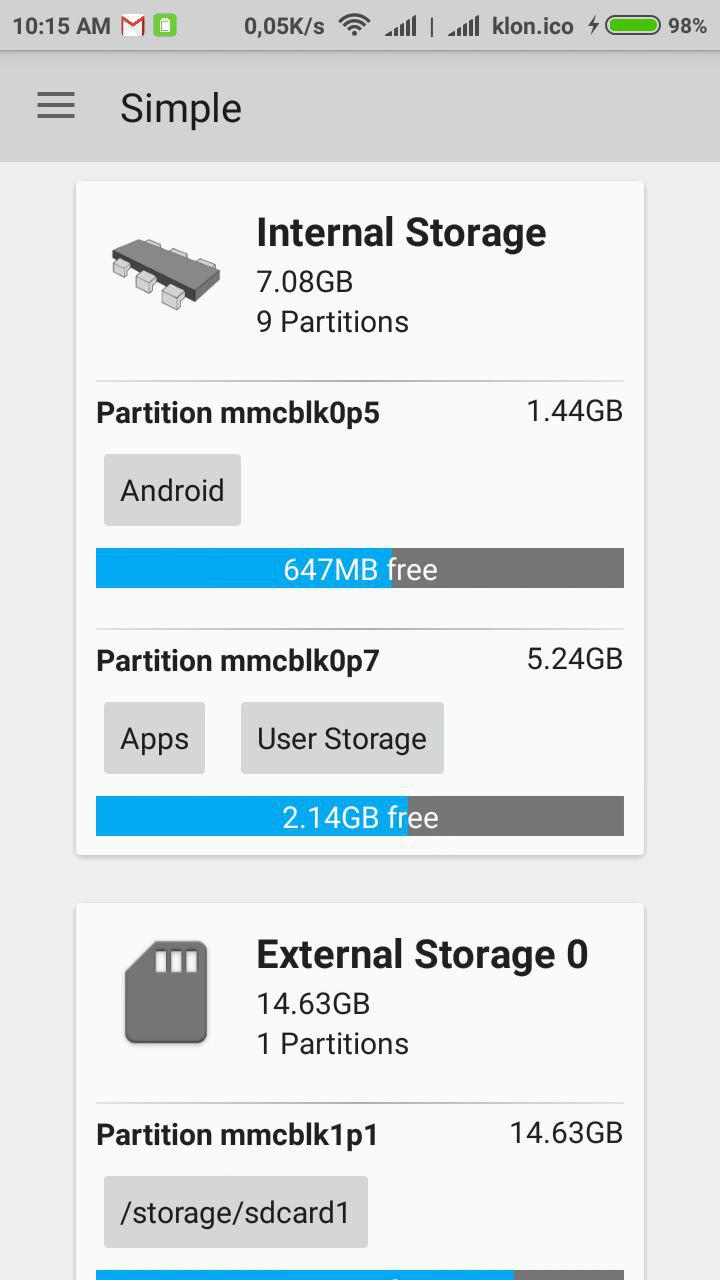Open the Partition mmcblk1p1 entry
This screenshot has width=720, height=1280.
[237, 1135]
